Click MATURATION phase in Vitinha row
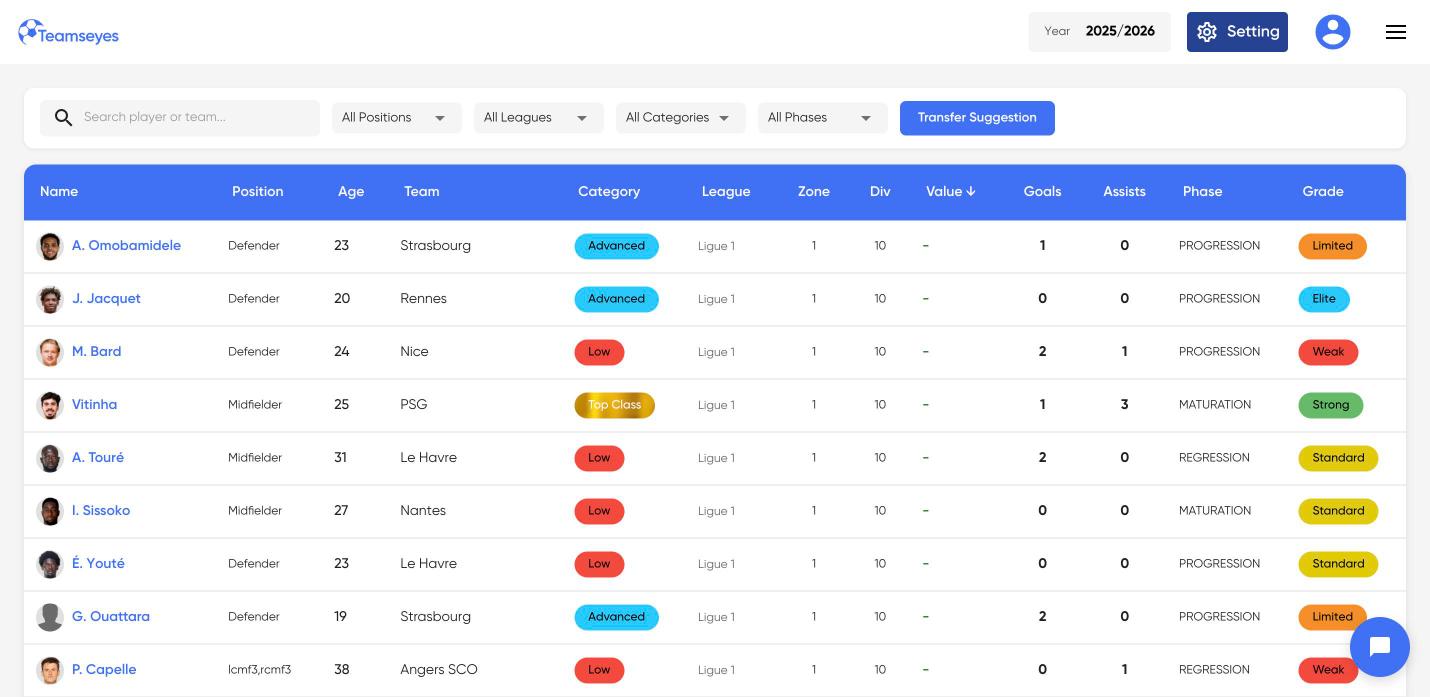 click(x=1215, y=405)
